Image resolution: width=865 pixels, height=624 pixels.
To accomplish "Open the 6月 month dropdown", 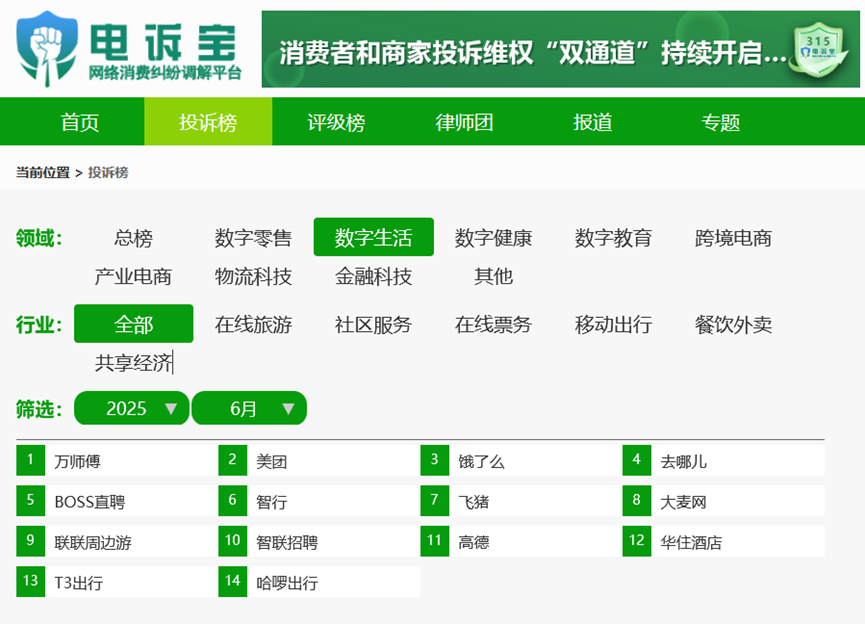I will 249,408.
